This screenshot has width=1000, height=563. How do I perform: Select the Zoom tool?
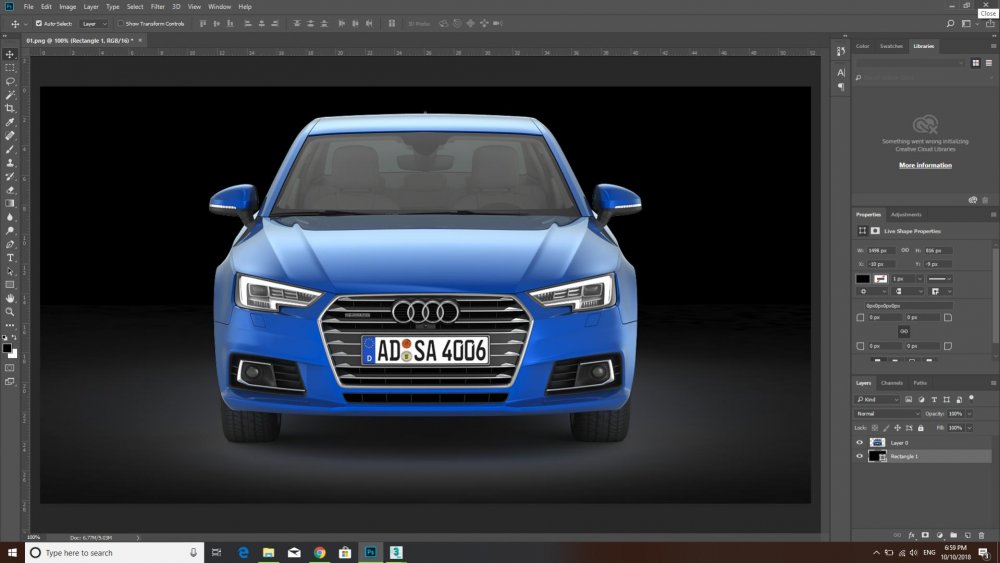point(10,312)
